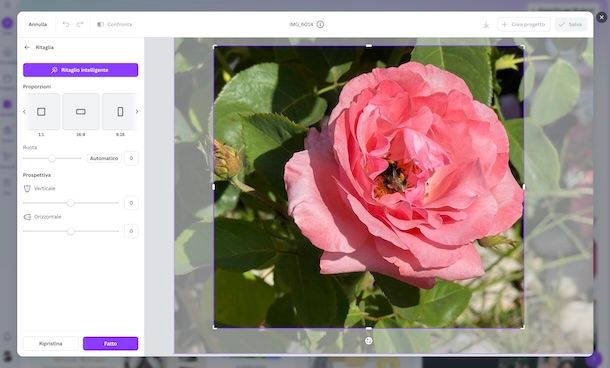The image size is (610, 368).
Task: Click the Orizzontale perspective slider handle
Action: [70, 231]
